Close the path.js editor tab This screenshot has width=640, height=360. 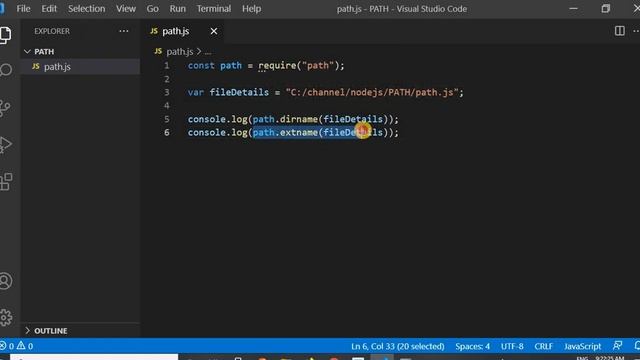213,31
